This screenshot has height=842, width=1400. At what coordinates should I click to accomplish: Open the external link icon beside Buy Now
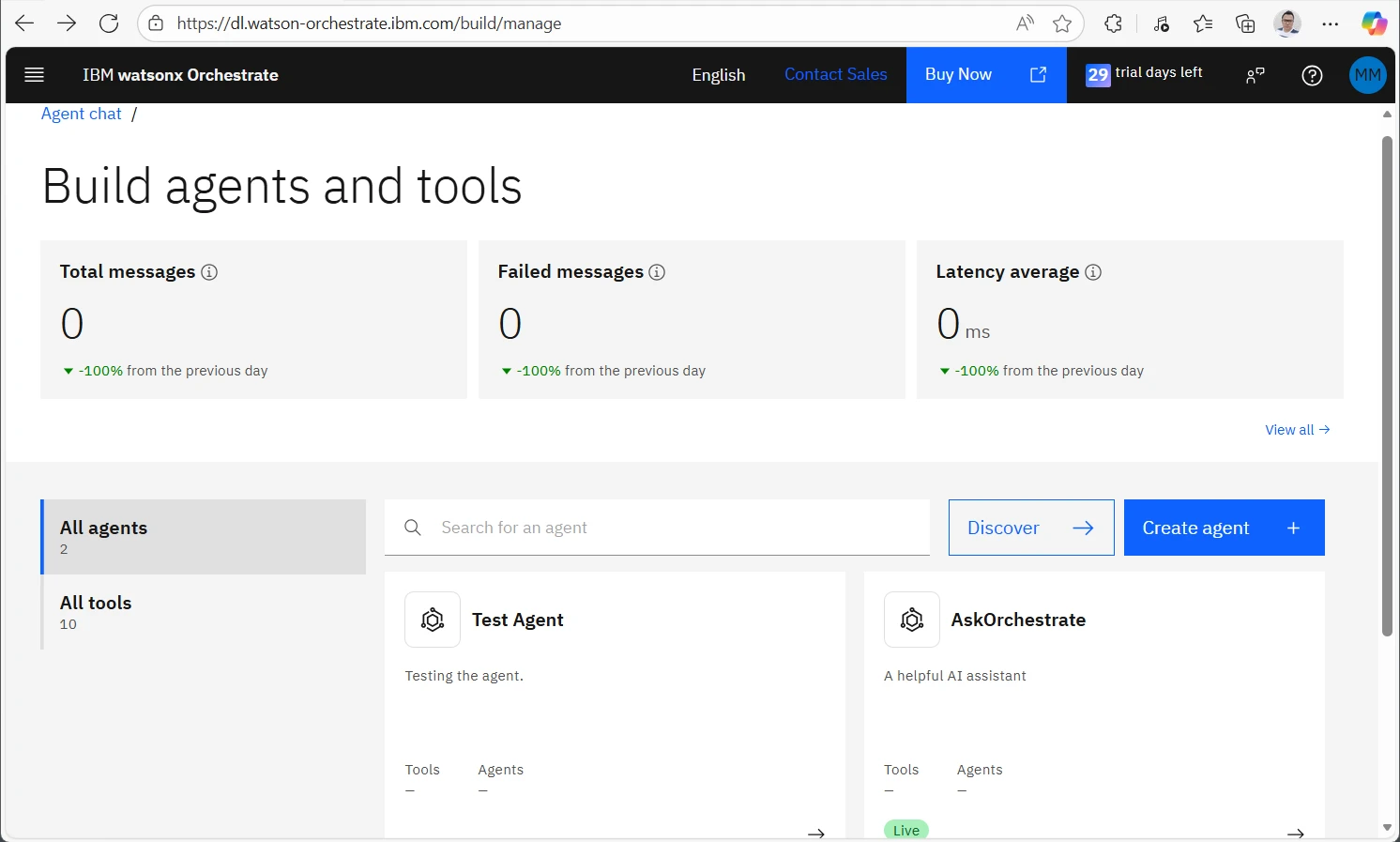pyautogui.click(x=1038, y=75)
